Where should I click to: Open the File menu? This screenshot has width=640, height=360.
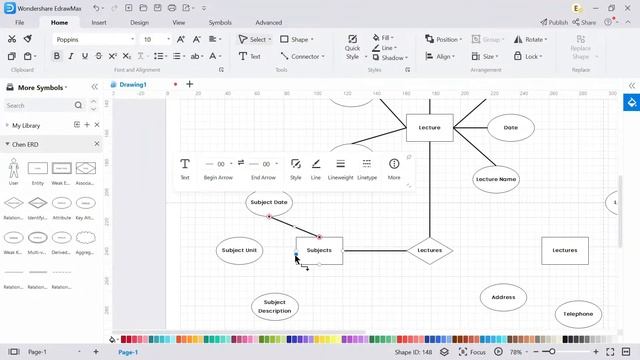(19, 22)
